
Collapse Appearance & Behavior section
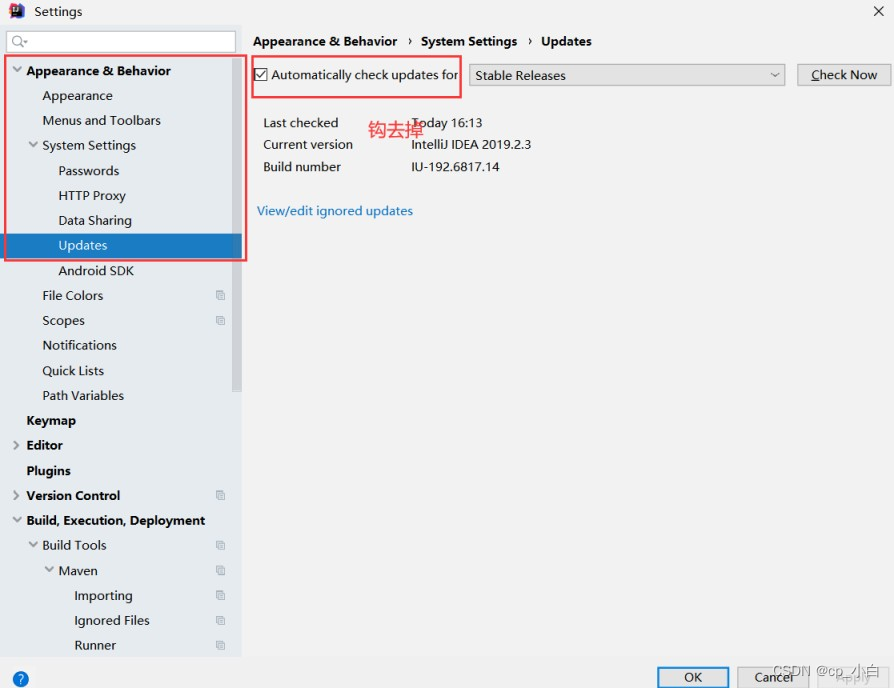pyautogui.click(x=17, y=70)
